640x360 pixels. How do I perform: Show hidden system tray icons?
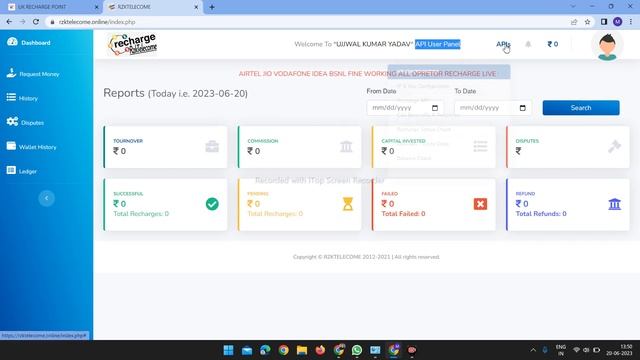(533, 350)
